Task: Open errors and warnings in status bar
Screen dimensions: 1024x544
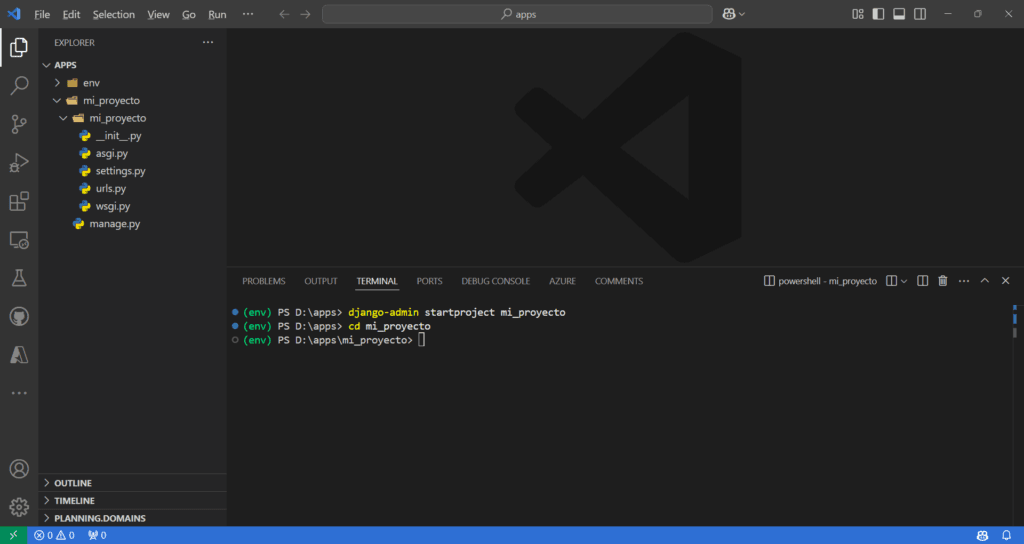Action: point(54,536)
